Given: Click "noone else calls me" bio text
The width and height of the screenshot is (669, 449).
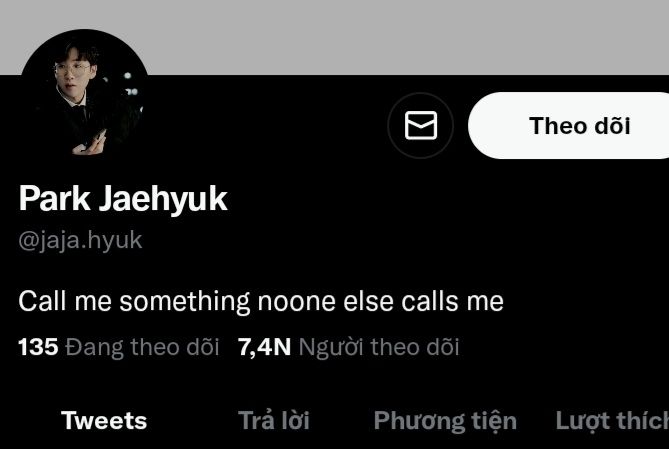Looking at the screenshot, I should 381,301.
